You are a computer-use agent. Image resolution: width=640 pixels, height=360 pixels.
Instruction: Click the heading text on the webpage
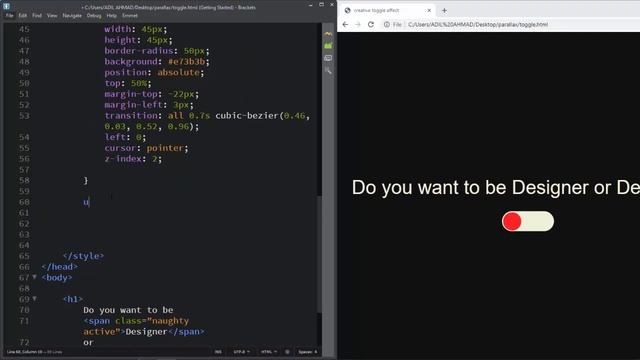(x=496, y=188)
